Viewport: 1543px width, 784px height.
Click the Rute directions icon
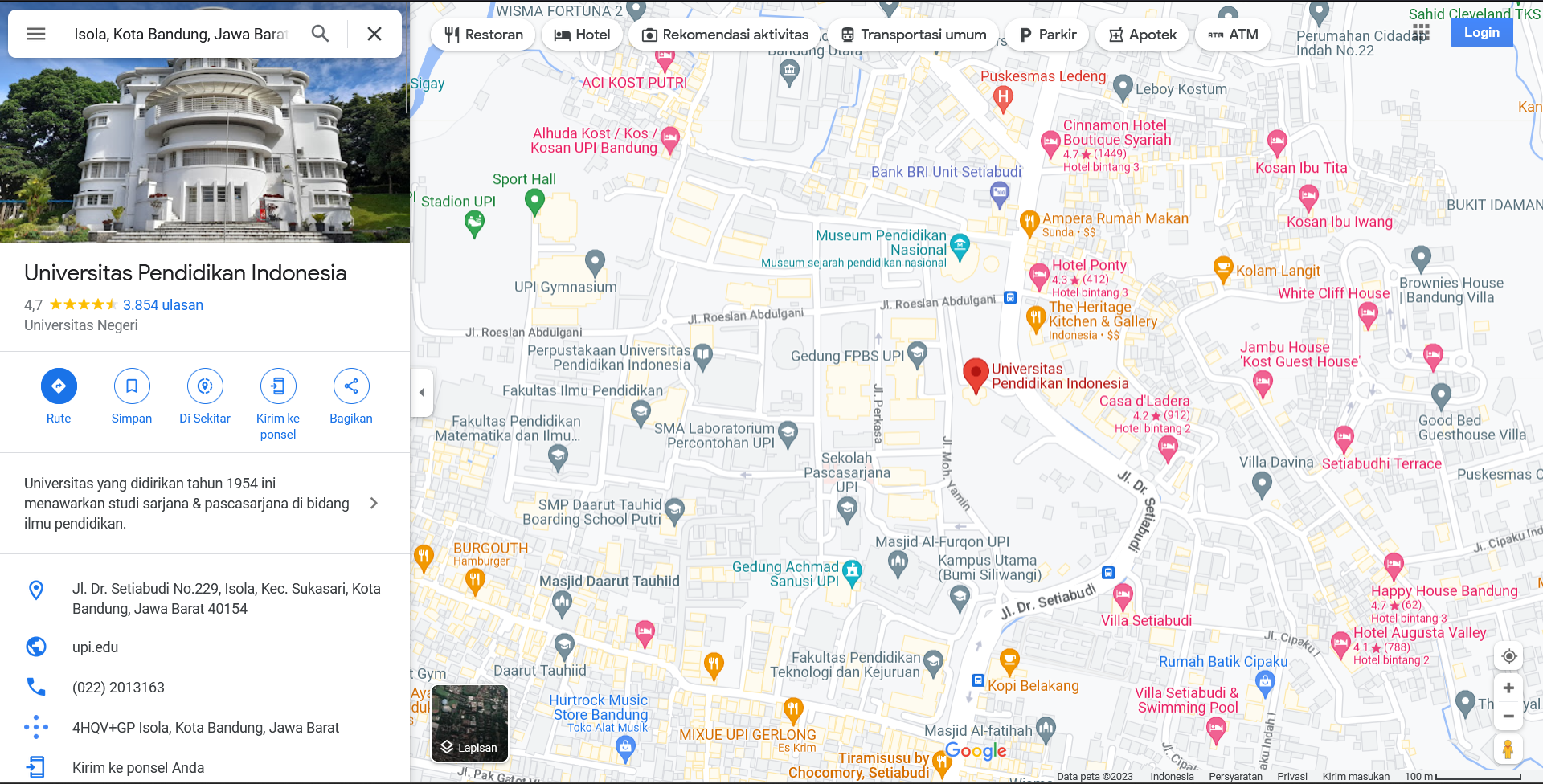59,386
